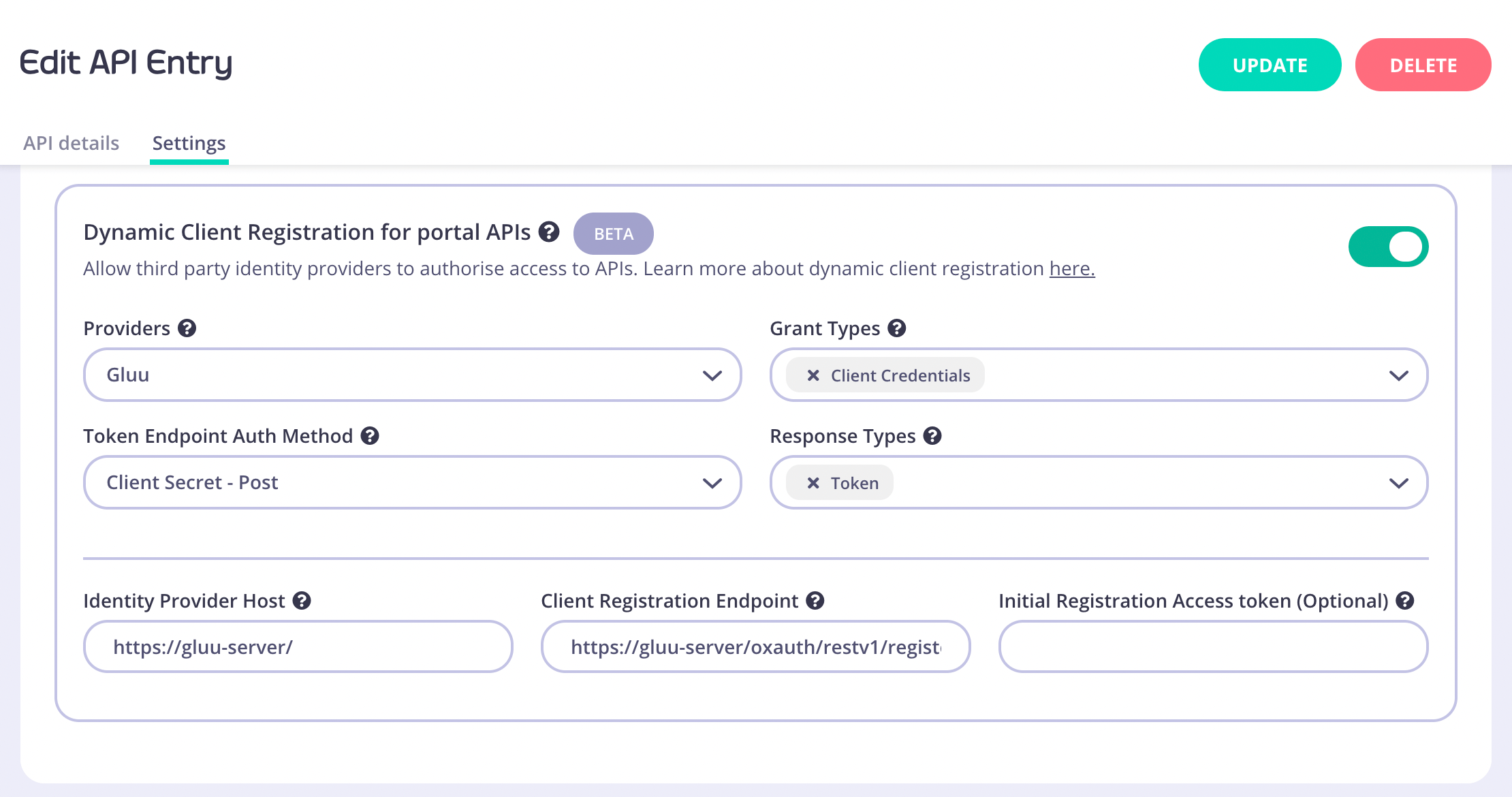Click the Initial Registration Access token input field
The width and height of the screenshot is (1512, 797).
(x=1213, y=646)
